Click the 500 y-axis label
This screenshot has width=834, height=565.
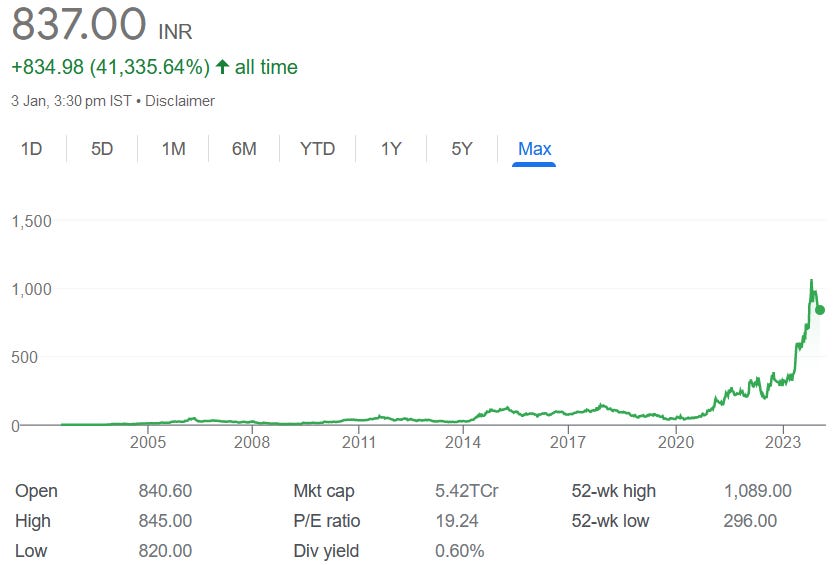(x=24, y=357)
